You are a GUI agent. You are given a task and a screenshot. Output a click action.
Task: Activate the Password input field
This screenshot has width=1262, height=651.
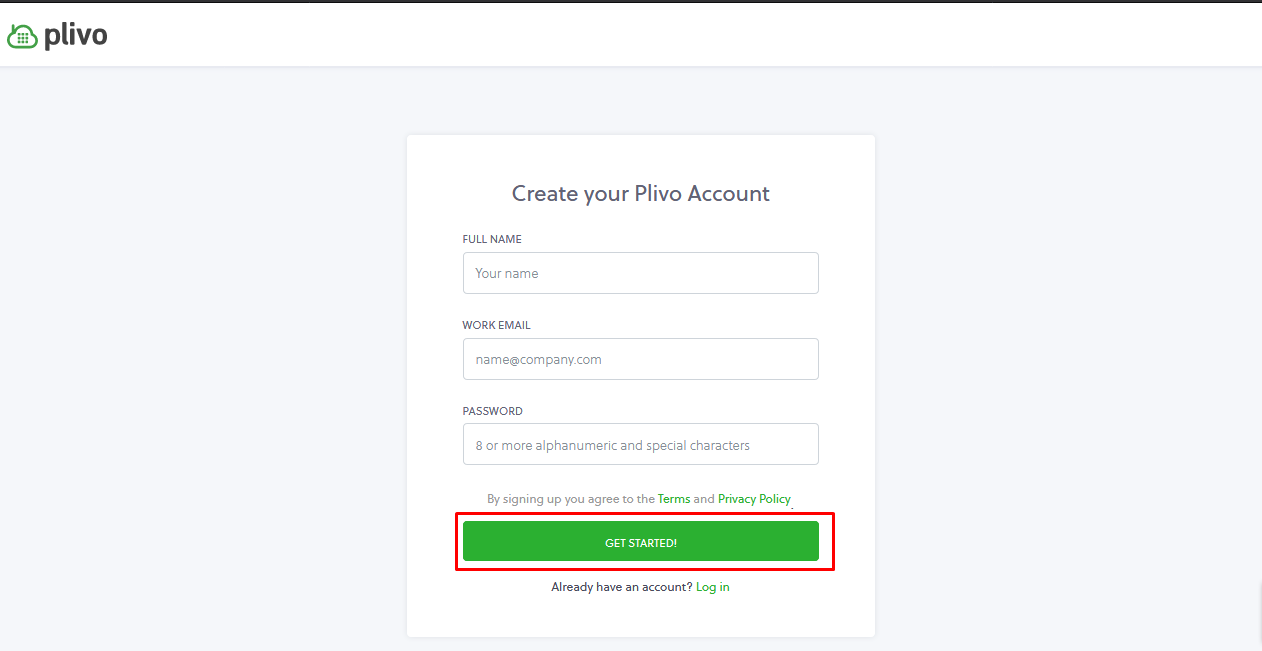(x=640, y=444)
